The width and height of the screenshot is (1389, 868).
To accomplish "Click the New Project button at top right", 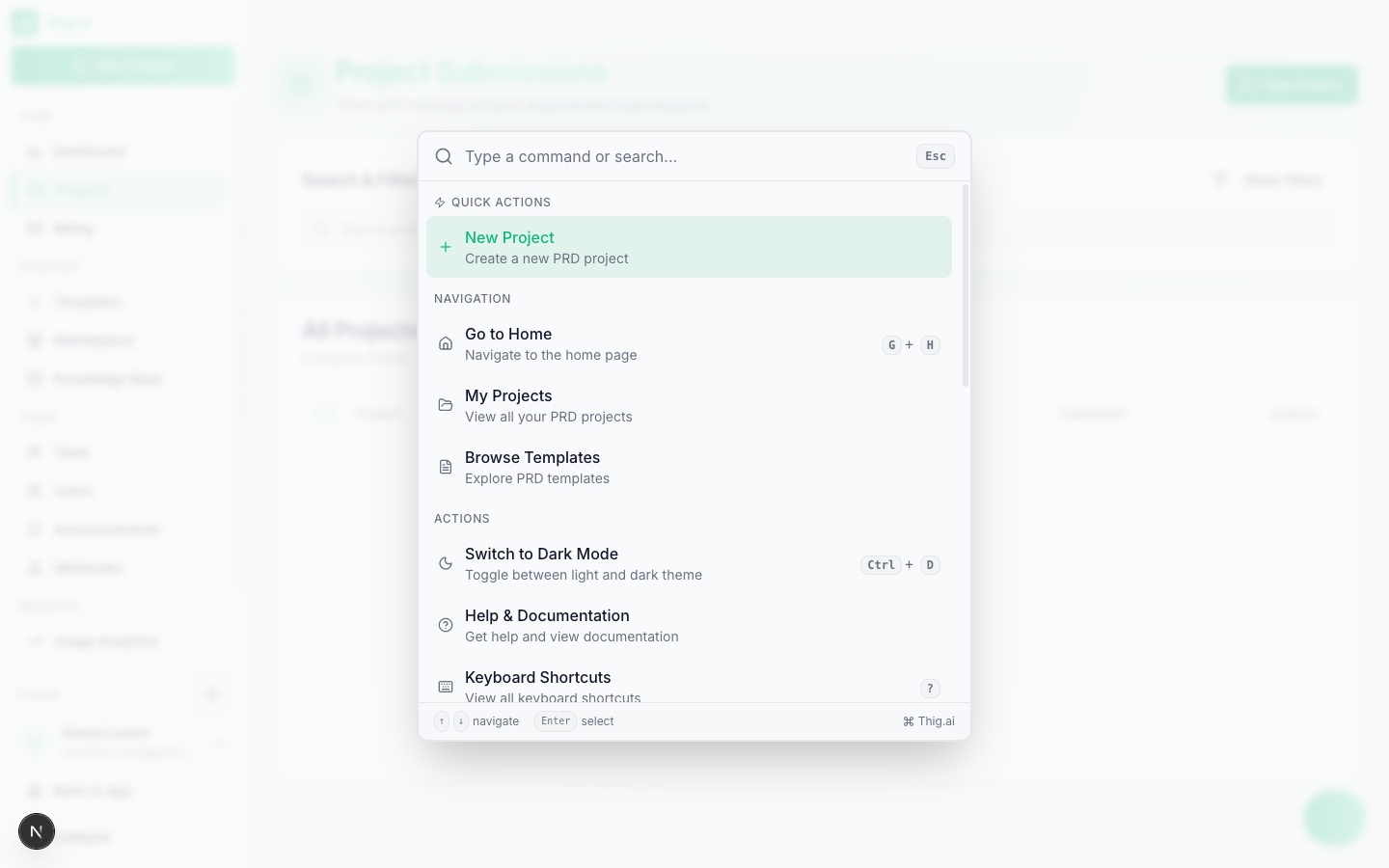I will pyautogui.click(x=1292, y=85).
